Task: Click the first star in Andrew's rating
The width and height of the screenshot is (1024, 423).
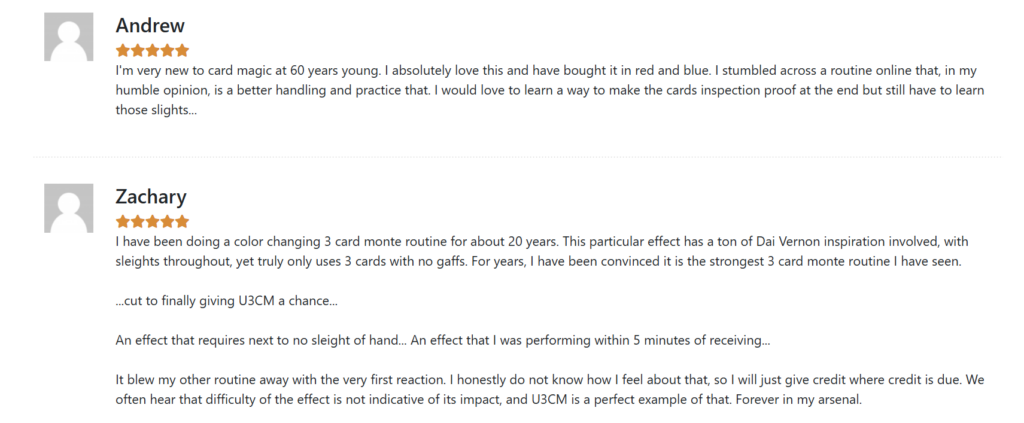Action: pos(123,50)
